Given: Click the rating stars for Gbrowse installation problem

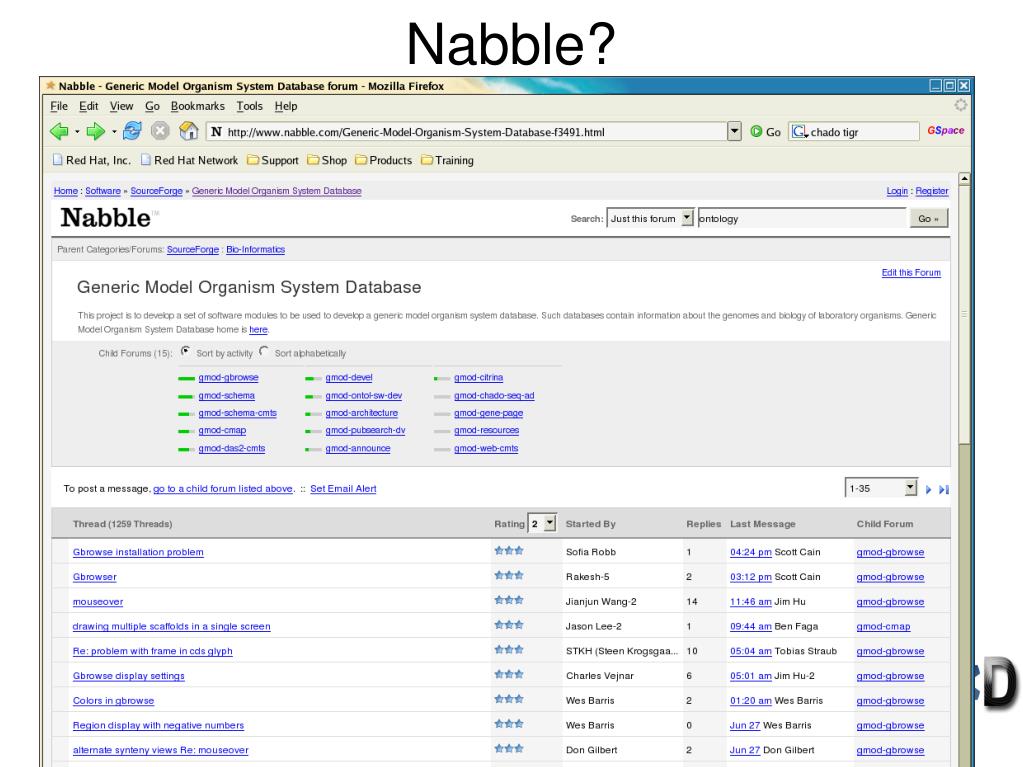Looking at the screenshot, I should point(509,551).
